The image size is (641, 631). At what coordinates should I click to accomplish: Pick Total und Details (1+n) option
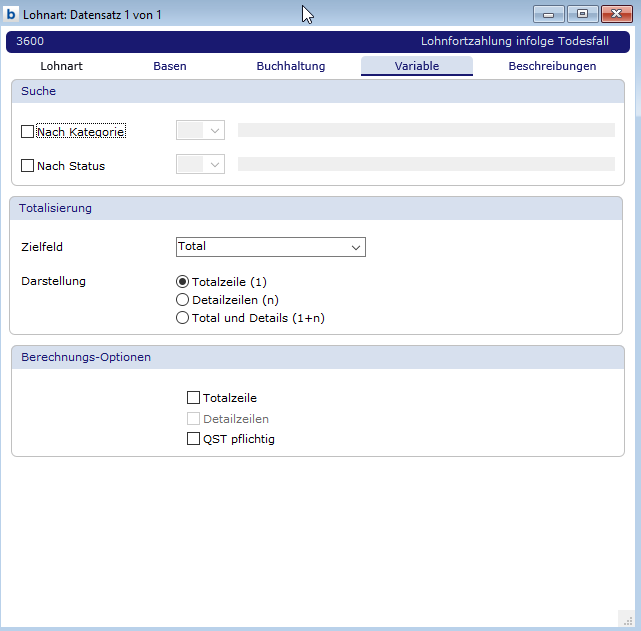pos(182,318)
